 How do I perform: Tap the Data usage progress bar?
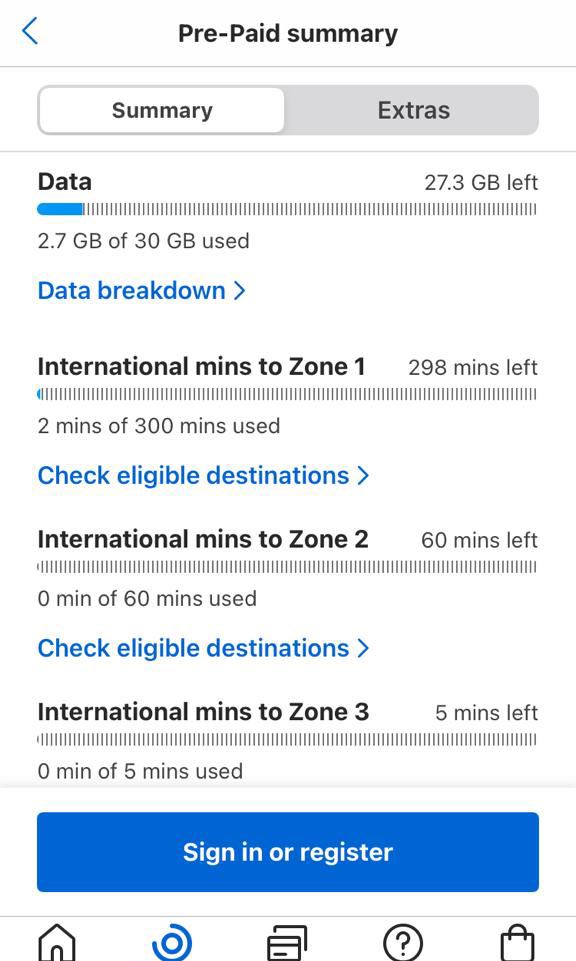coord(288,208)
